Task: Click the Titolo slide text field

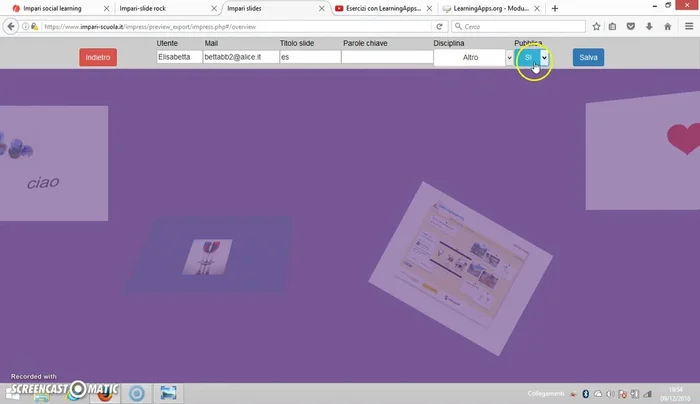Action: (308, 58)
